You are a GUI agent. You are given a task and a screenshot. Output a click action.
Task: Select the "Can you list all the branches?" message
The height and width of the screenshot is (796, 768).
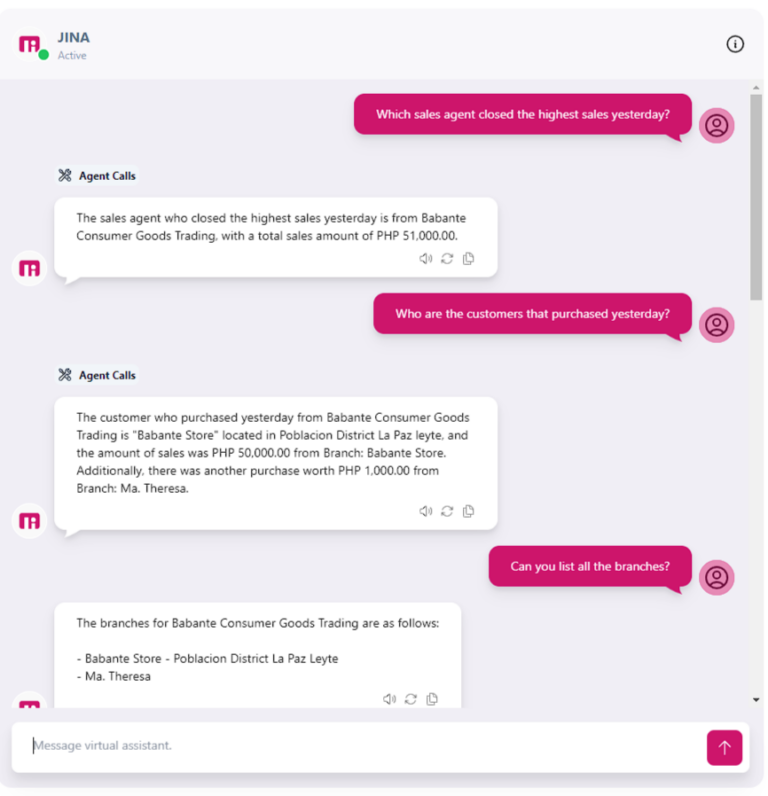[590, 567]
